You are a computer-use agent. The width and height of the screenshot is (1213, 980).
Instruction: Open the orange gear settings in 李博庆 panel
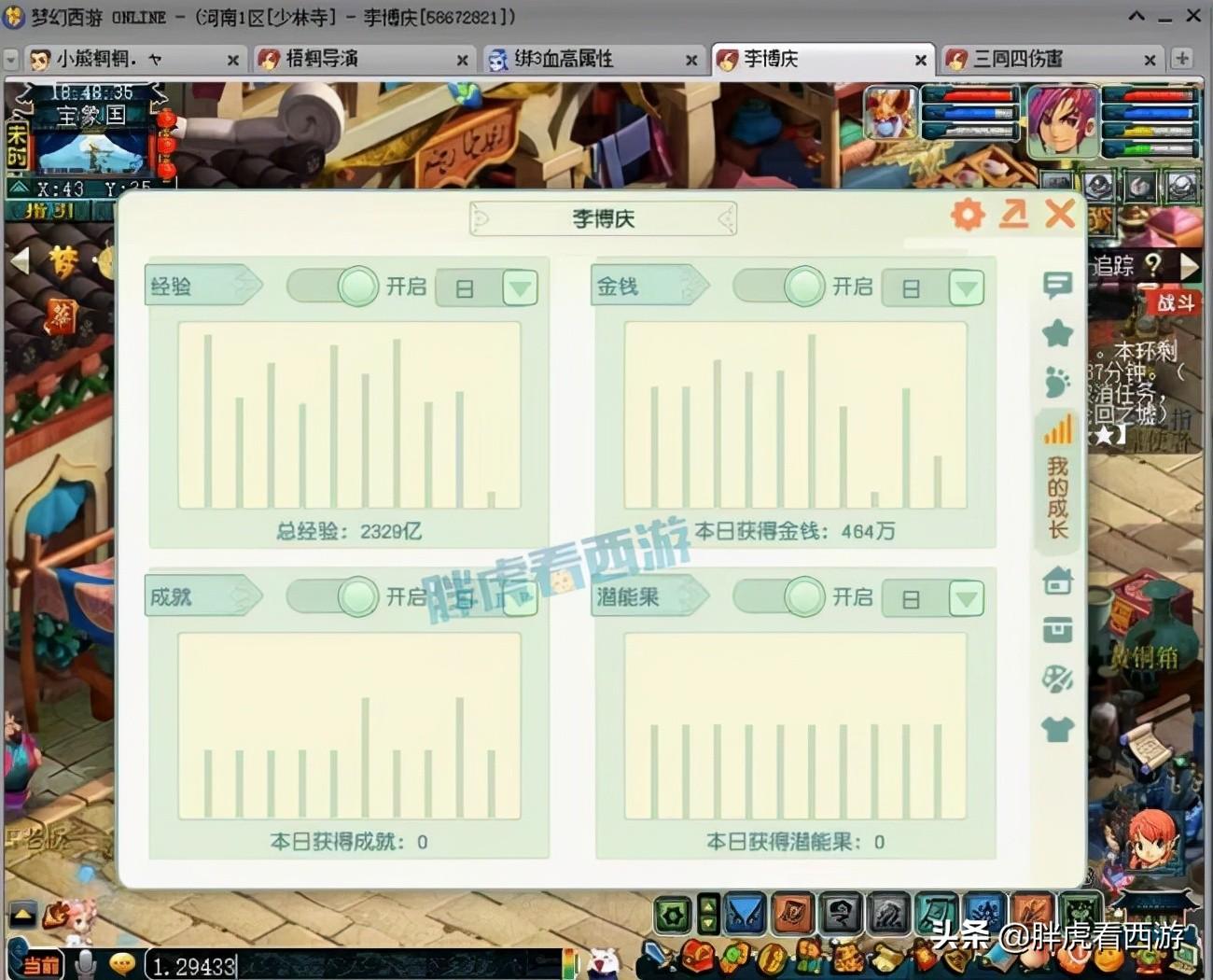968,215
